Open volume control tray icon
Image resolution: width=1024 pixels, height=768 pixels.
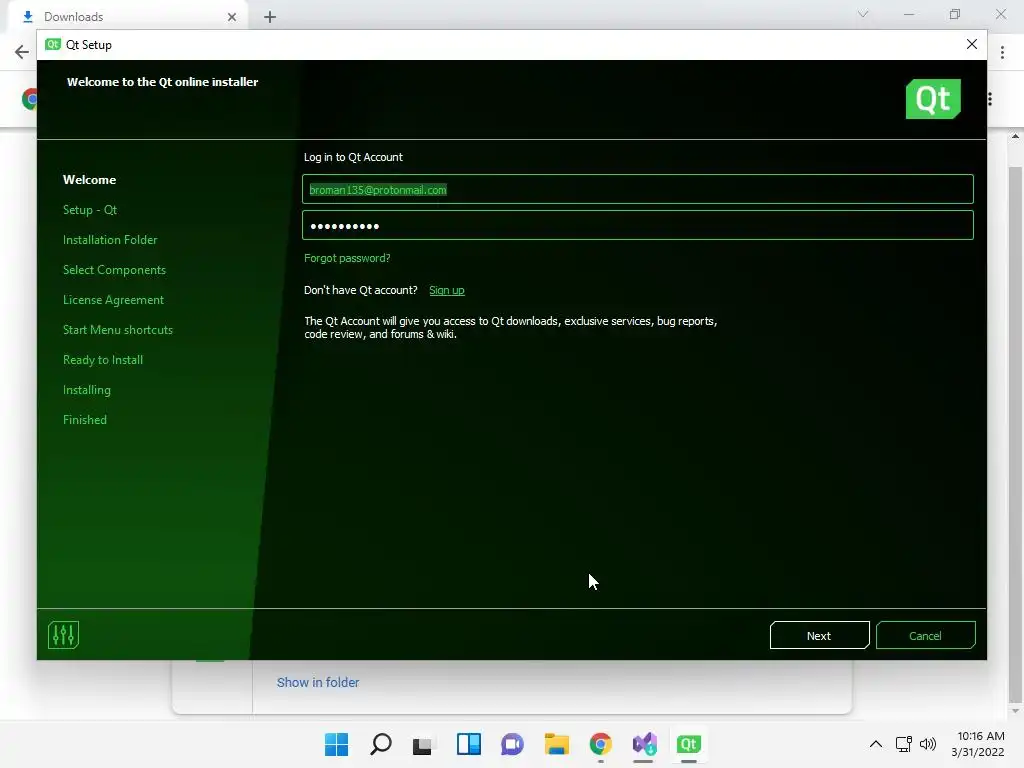(927, 744)
